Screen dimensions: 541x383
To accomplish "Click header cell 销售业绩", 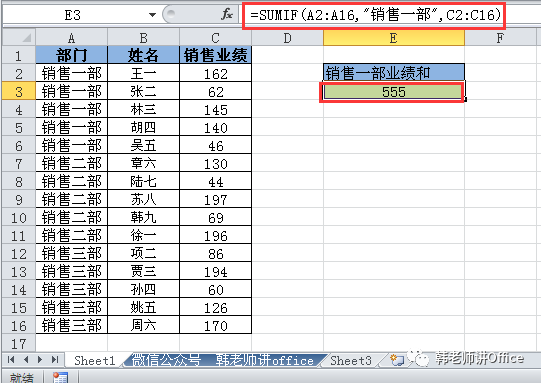I will (216, 55).
